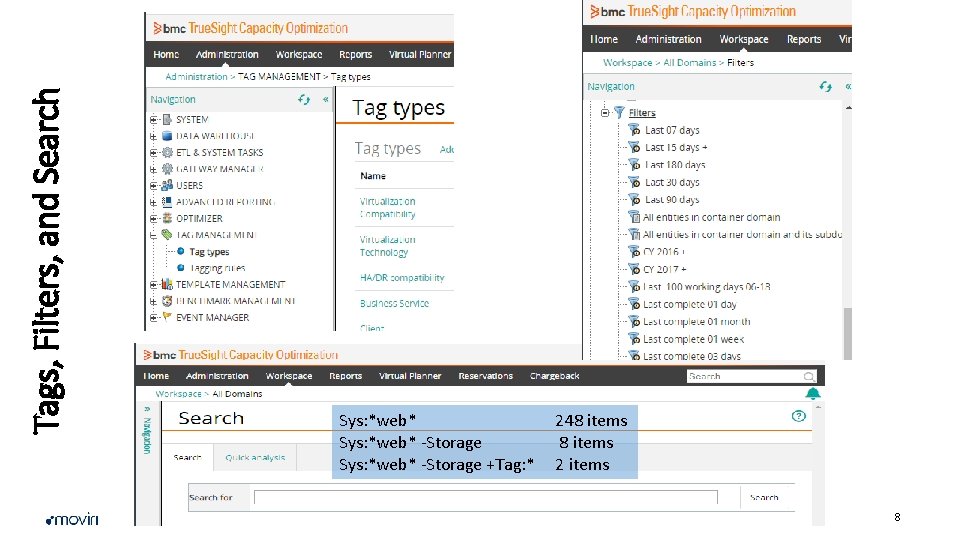Expand the USERS tree node
Screen dimensions: 960x540
coord(154,186)
